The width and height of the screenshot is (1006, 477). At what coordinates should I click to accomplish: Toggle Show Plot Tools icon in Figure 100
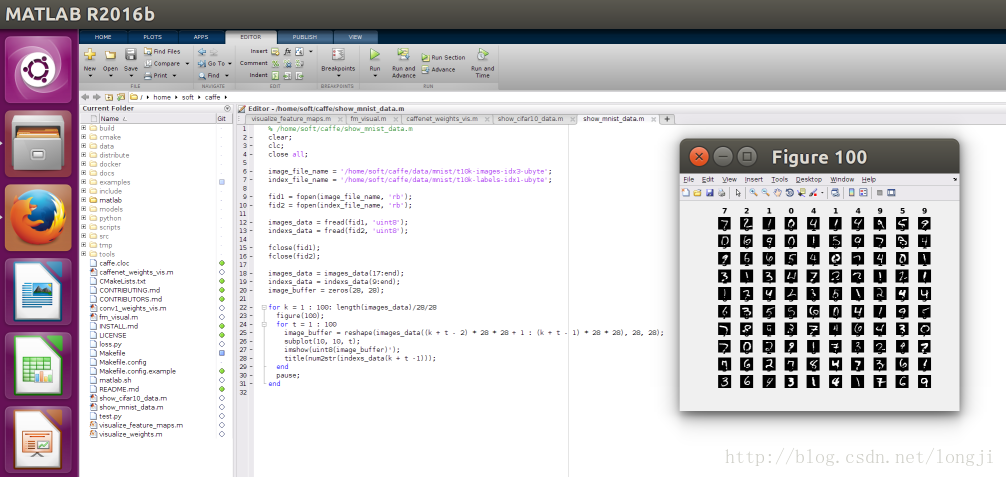coord(891,193)
